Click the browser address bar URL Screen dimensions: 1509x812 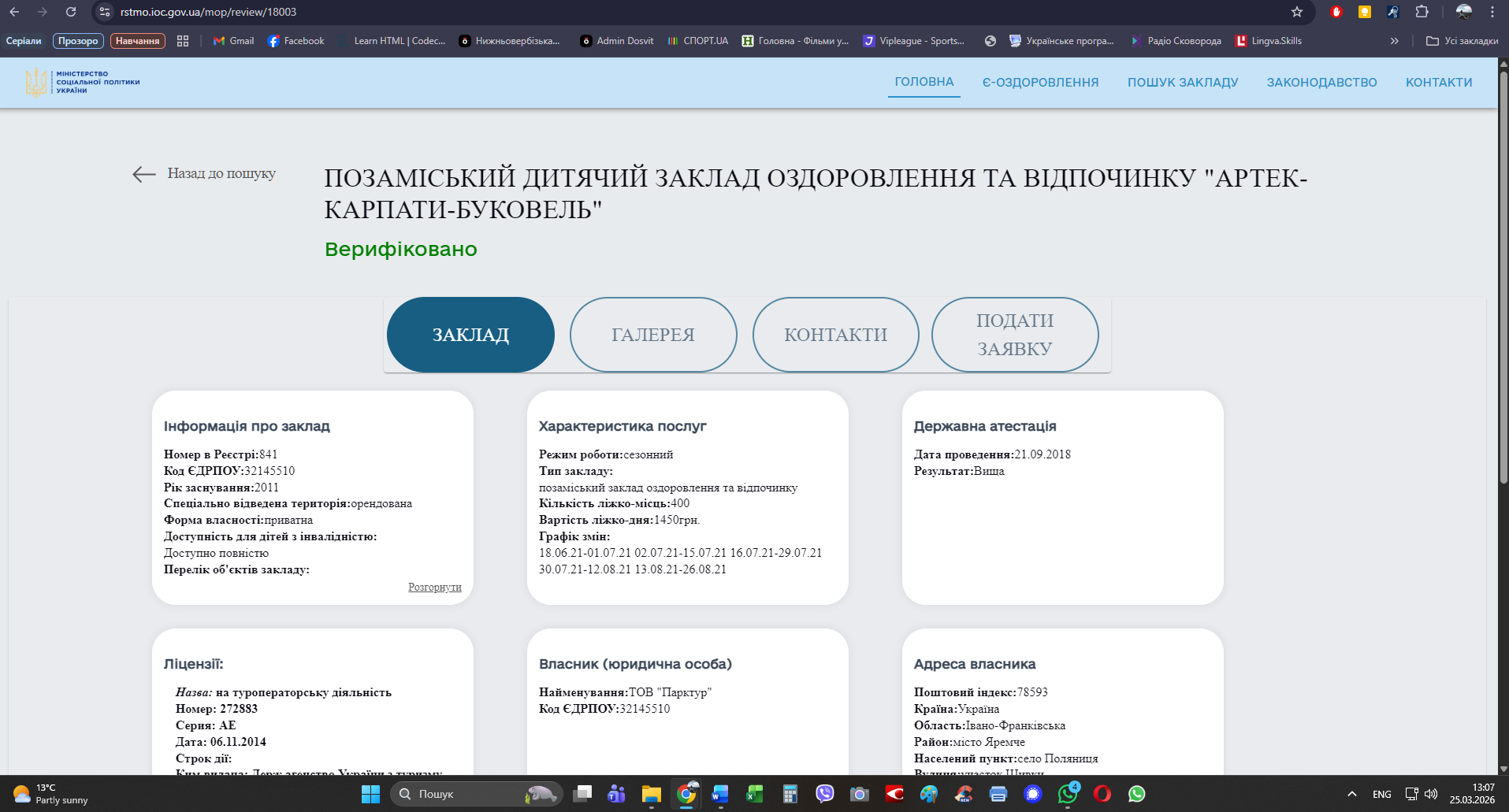[208, 12]
